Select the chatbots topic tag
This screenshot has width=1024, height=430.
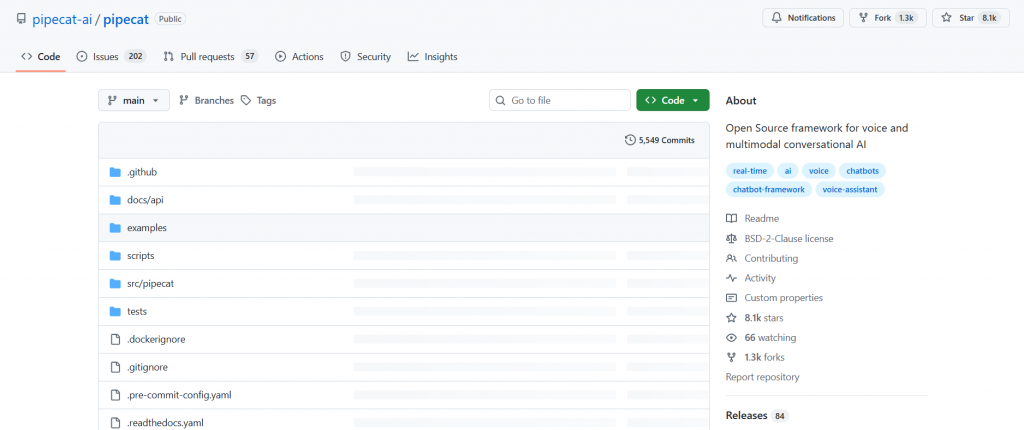click(862, 171)
